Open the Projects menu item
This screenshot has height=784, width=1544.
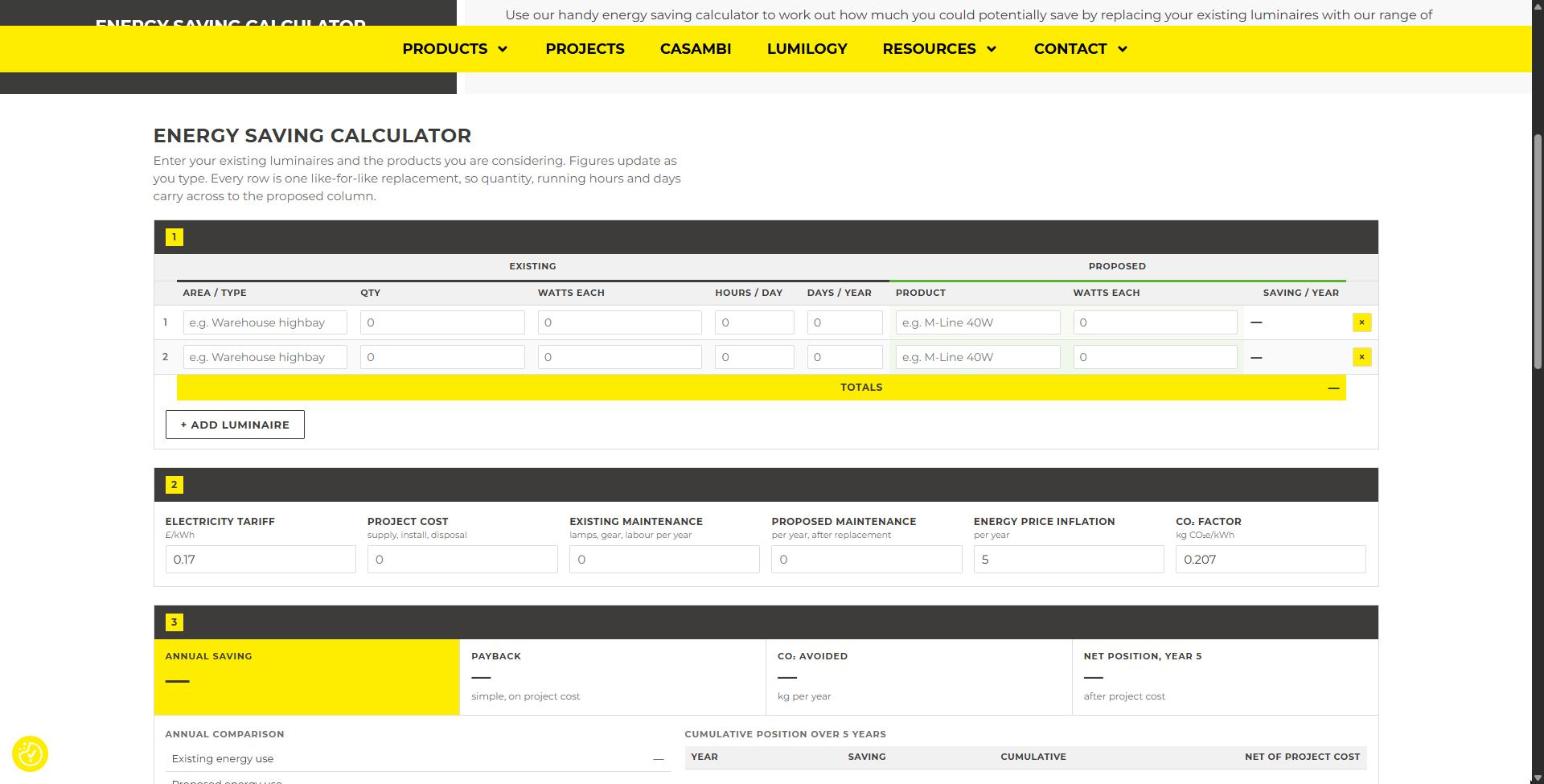585,49
